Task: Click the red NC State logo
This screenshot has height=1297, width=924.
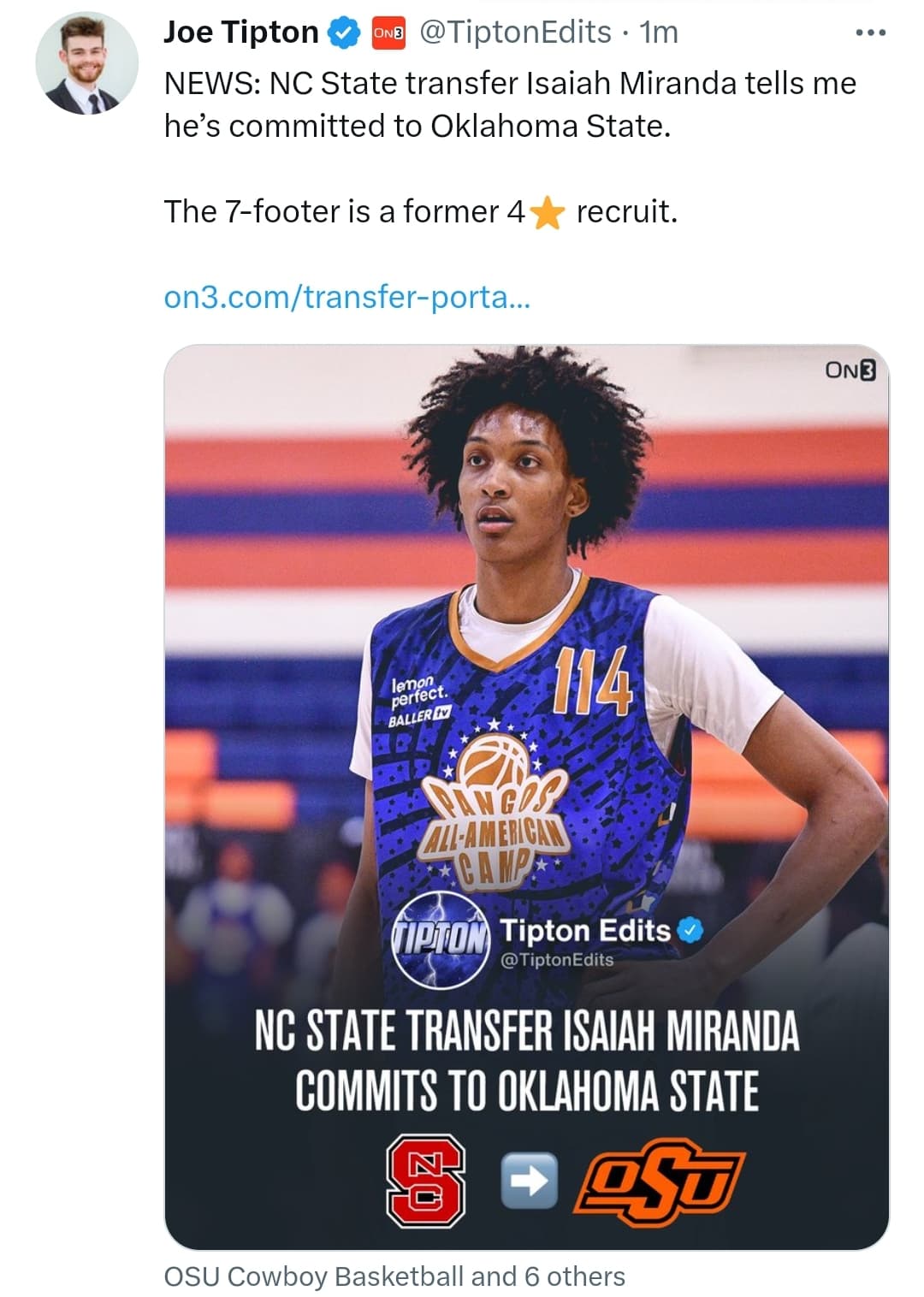Action: pos(425,1181)
